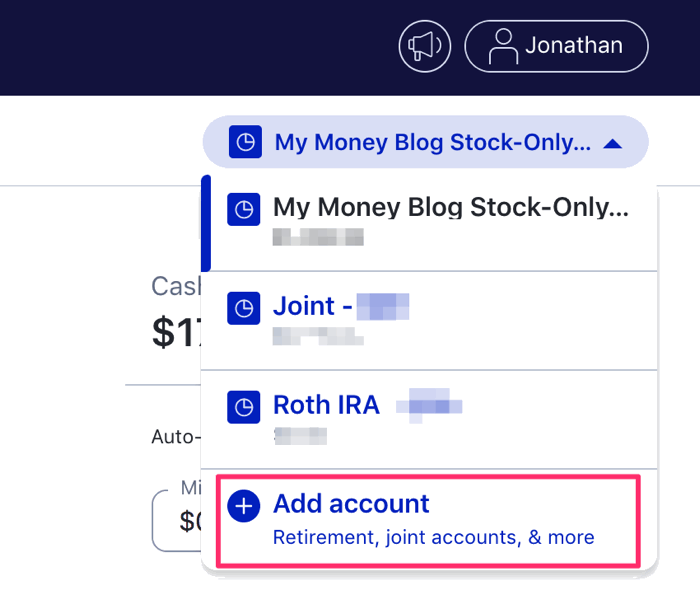This screenshot has width=700, height=600.
Task: Click the partially hidden Cash label
Action: 176,286
